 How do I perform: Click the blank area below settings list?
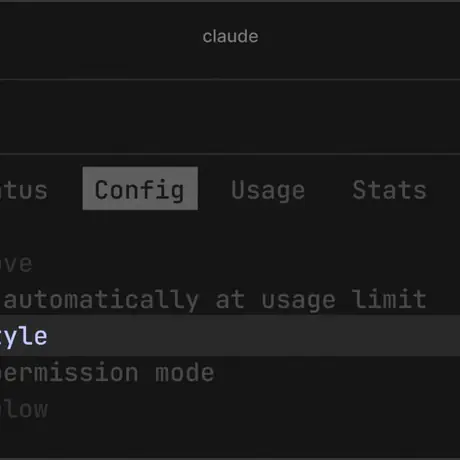point(230,438)
